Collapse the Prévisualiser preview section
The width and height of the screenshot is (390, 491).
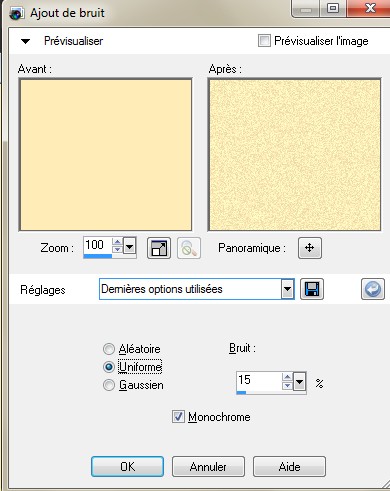(x=26, y=41)
